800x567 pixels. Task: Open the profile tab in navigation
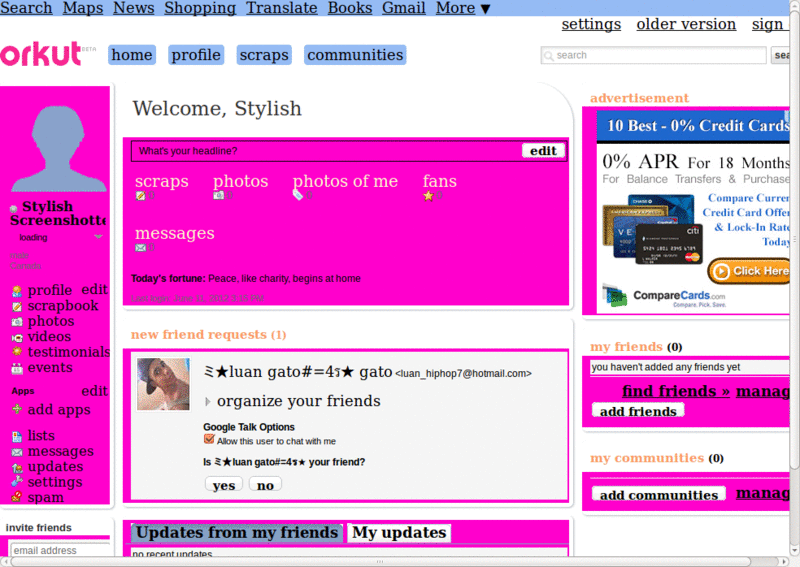196,55
